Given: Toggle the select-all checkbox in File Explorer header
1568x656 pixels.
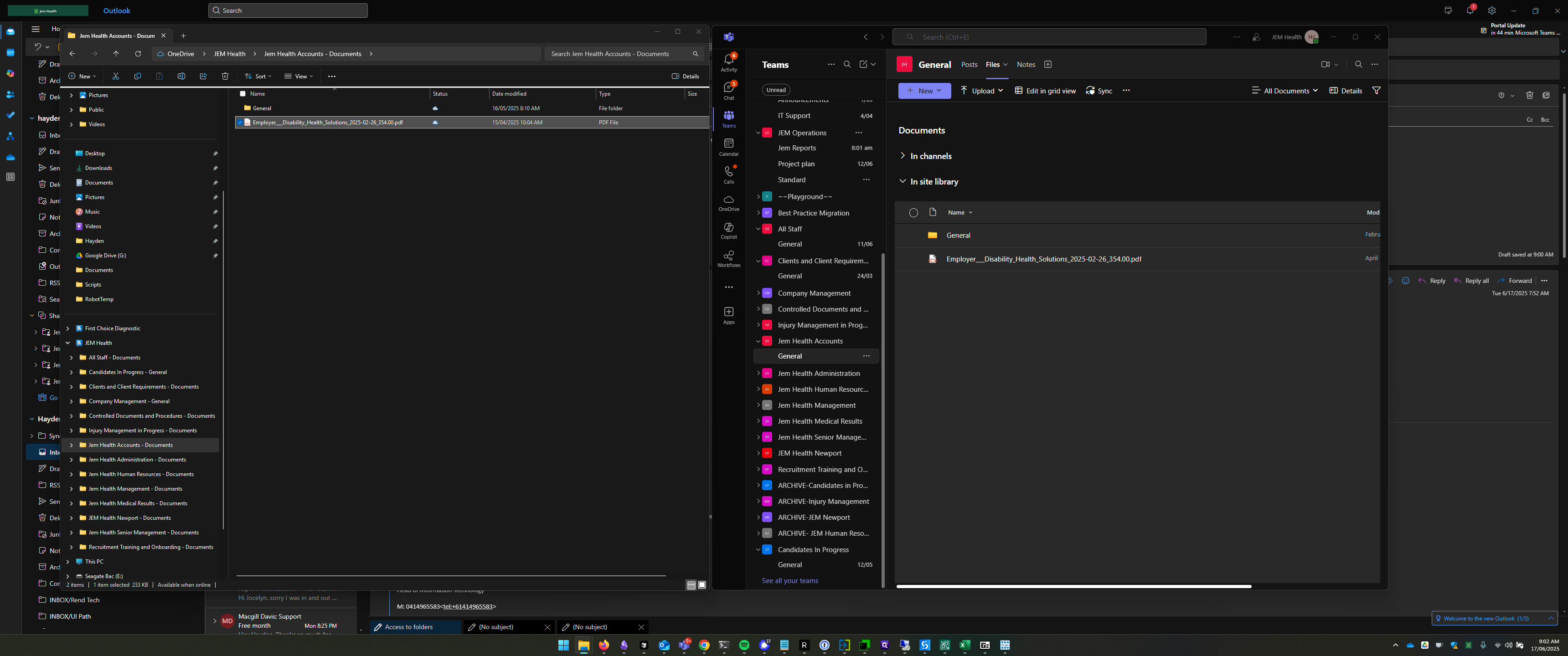Looking at the screenshot, I should (x=243, y=94).
